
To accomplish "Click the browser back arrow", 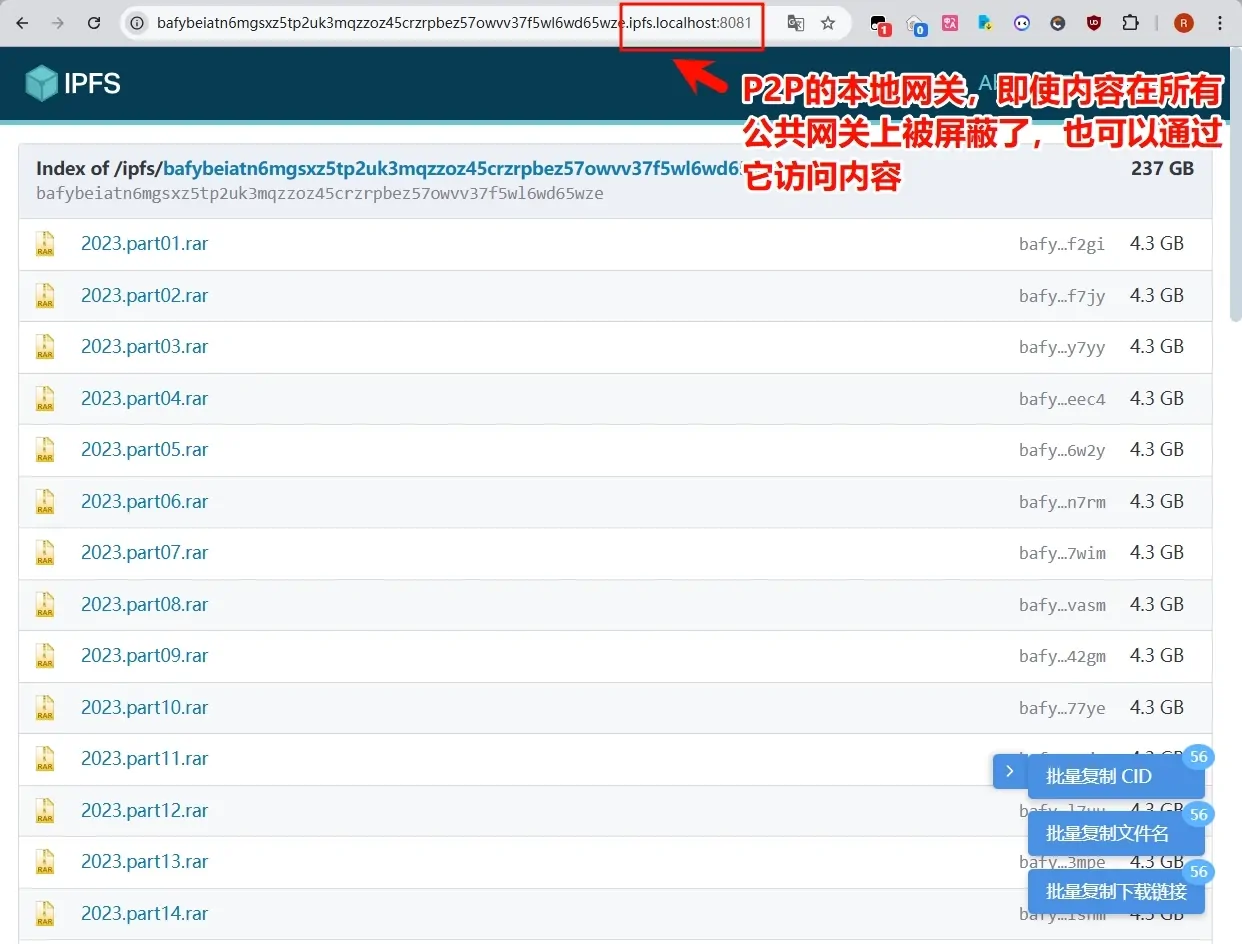I will (x=22, y=23).
